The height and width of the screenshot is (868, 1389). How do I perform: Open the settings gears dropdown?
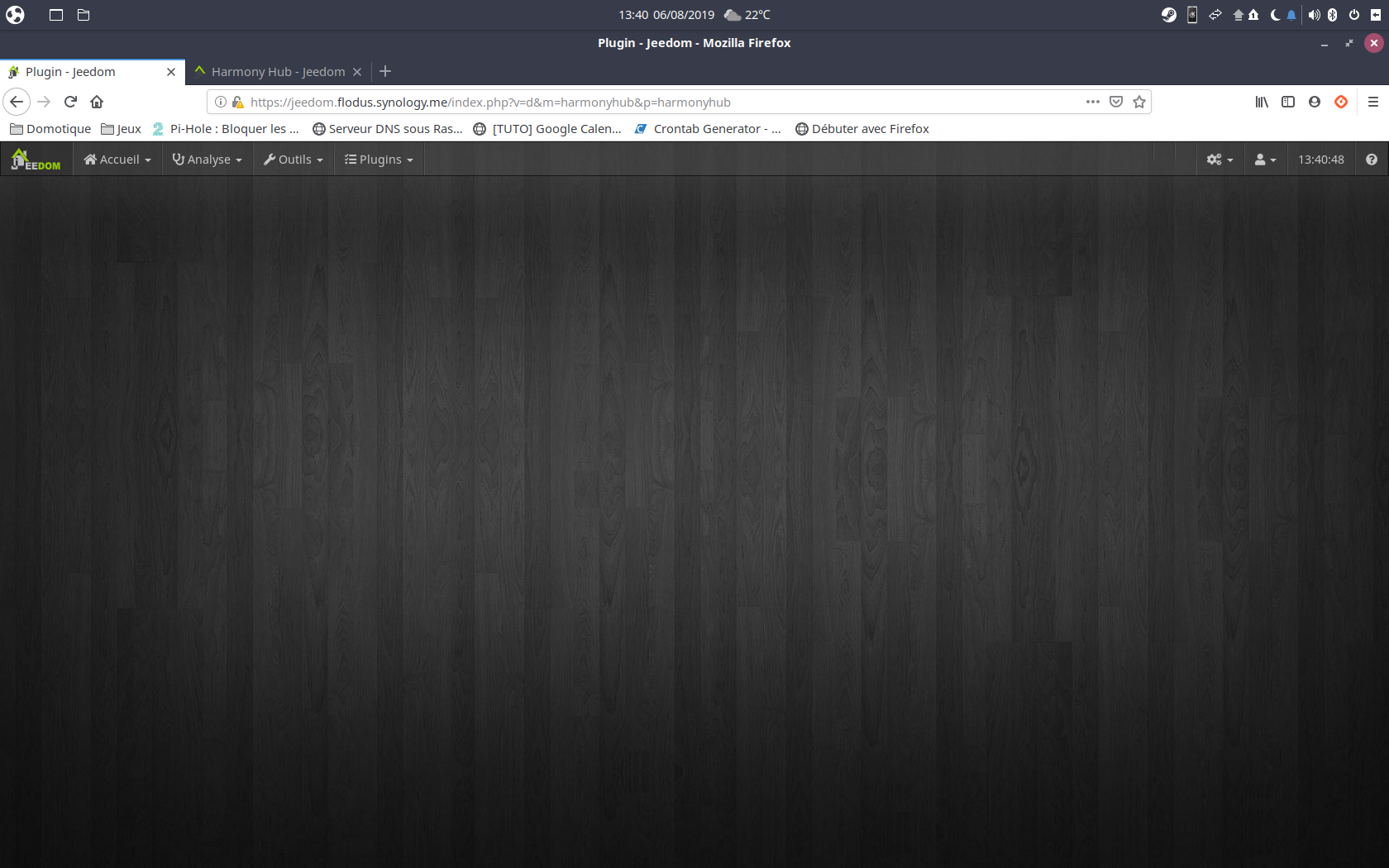(x=1220, y=160)
